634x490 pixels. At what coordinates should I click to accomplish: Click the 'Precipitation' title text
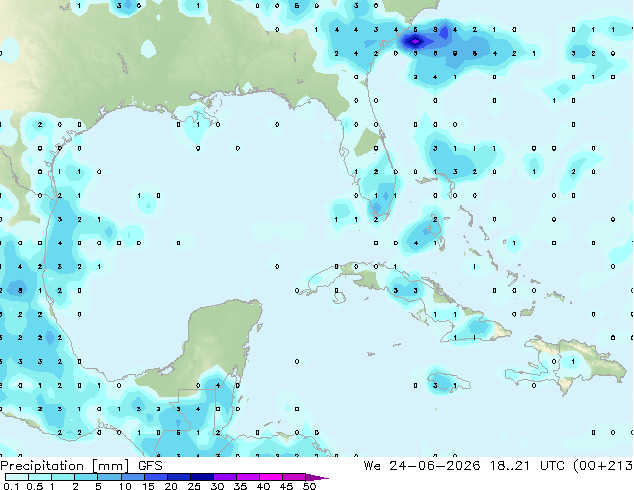pyautogui.click(x=42, y=466)
